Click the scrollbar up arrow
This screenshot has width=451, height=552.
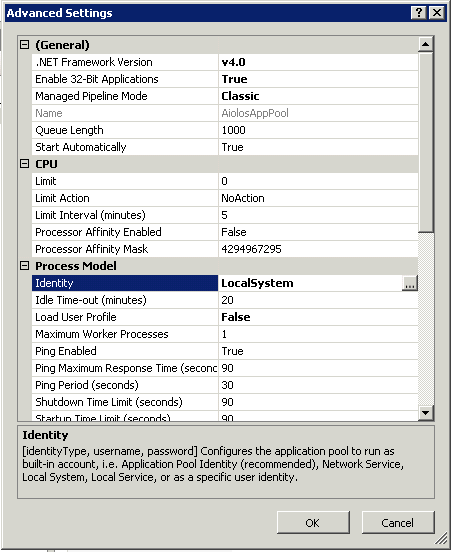coord(426,44)
